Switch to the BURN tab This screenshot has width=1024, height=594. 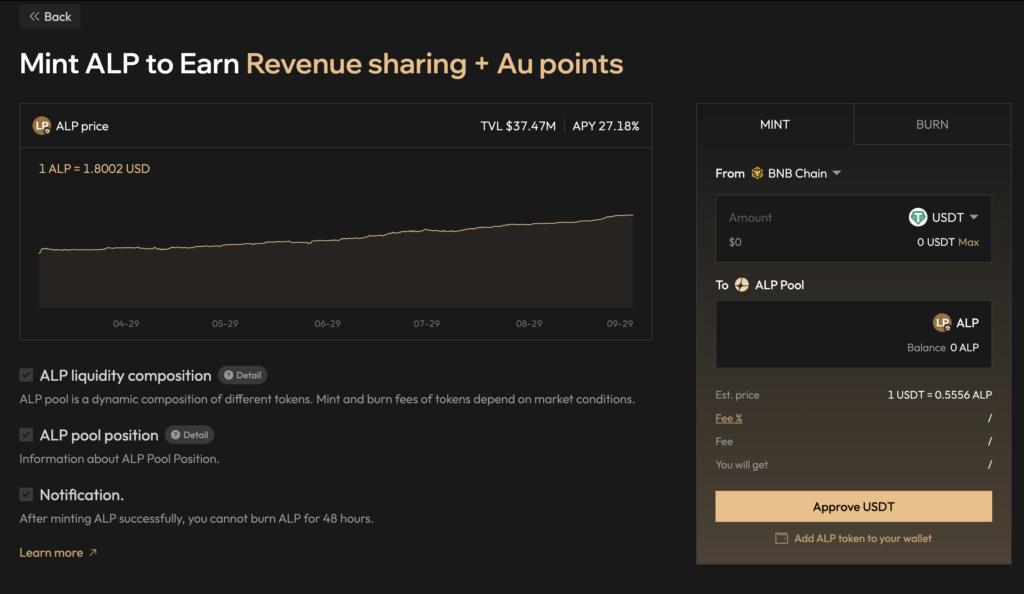tap(932, 125)
